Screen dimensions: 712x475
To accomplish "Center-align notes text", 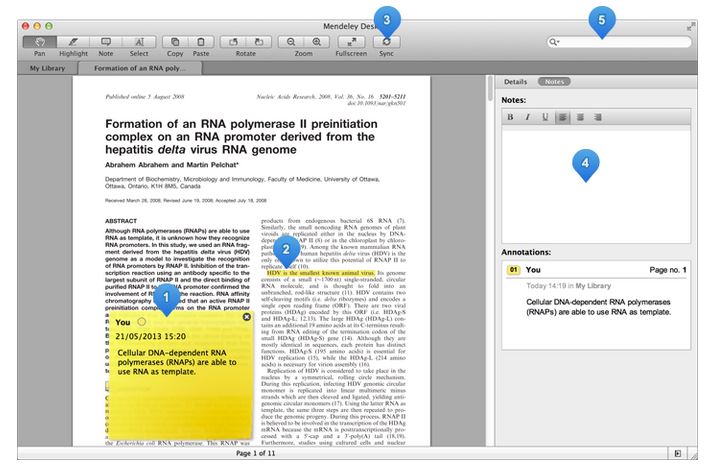I will click(x=580, y=117).
